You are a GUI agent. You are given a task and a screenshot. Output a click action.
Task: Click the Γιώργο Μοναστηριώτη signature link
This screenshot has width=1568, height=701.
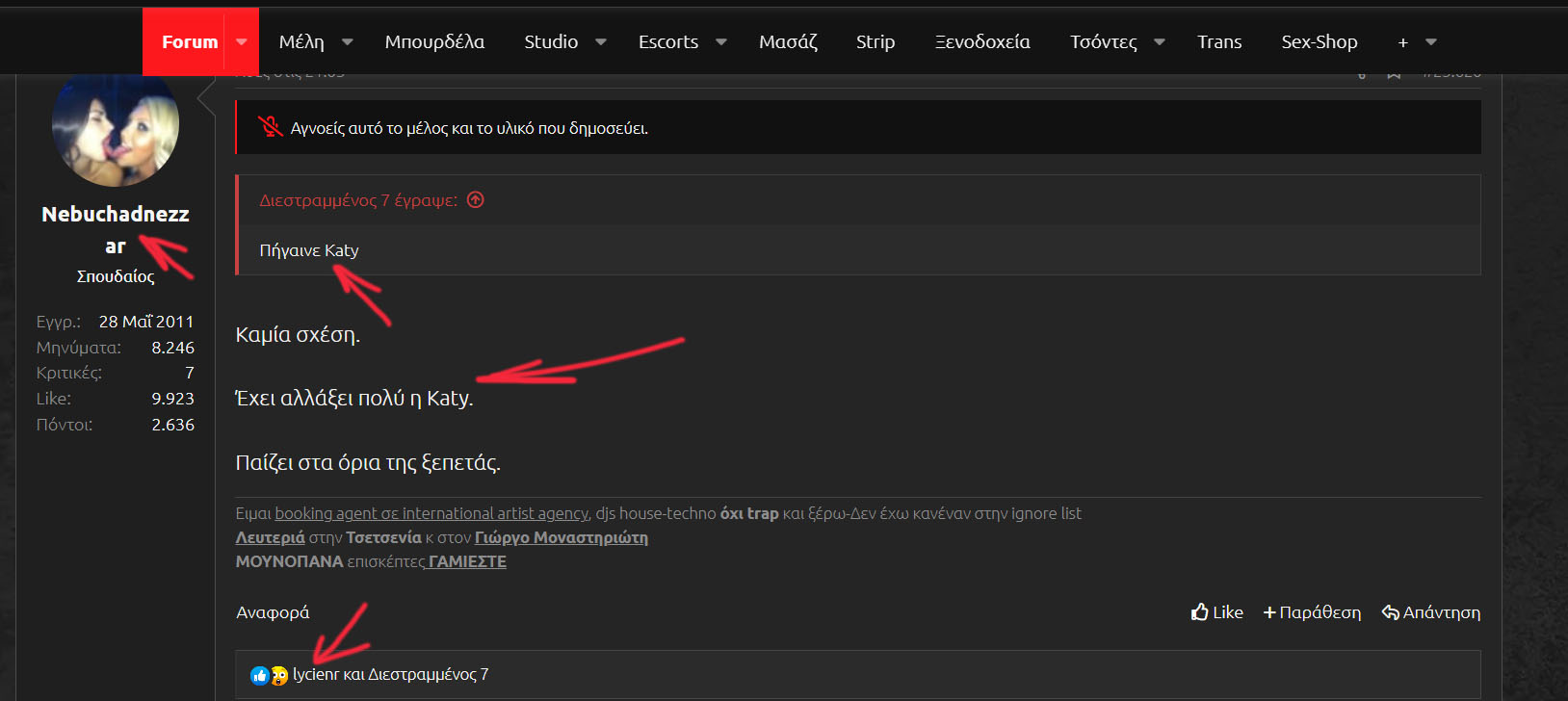[x=561, y=537]
